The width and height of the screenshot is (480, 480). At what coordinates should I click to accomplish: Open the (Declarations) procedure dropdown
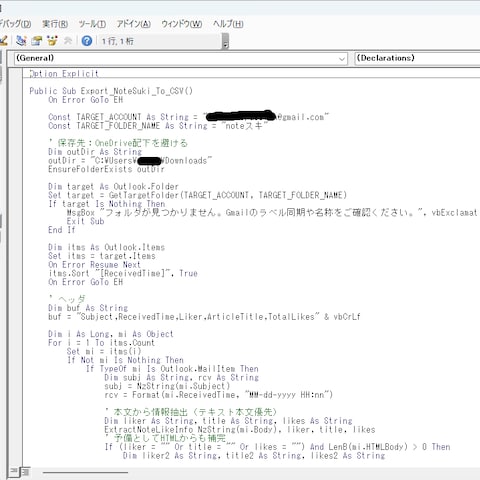pyautogui.click(x=417, y=59)
